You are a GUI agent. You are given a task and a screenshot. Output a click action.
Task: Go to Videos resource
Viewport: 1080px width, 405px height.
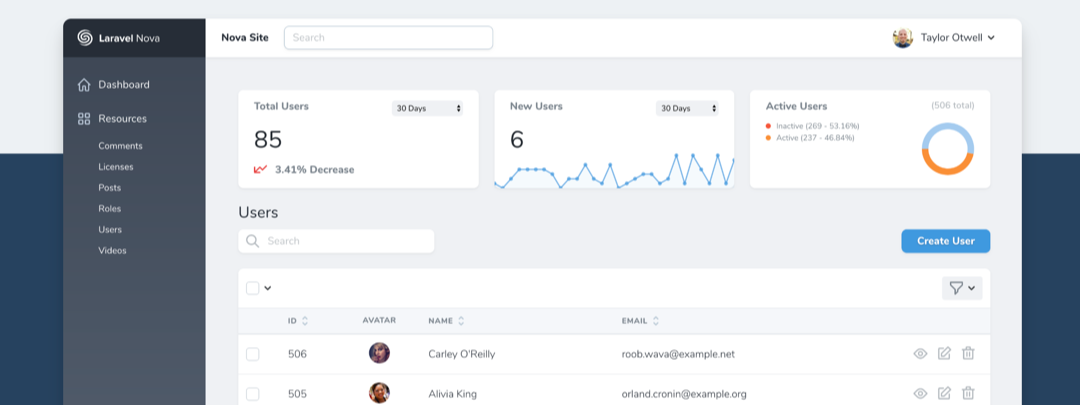(x=112, y=251)
